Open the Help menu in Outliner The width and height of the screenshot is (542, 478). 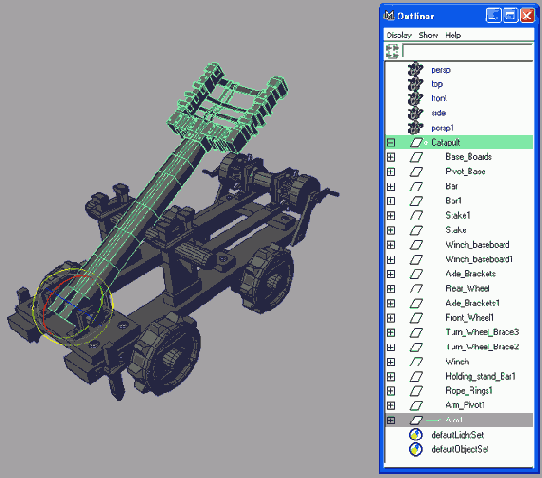(x=453, y=35)
